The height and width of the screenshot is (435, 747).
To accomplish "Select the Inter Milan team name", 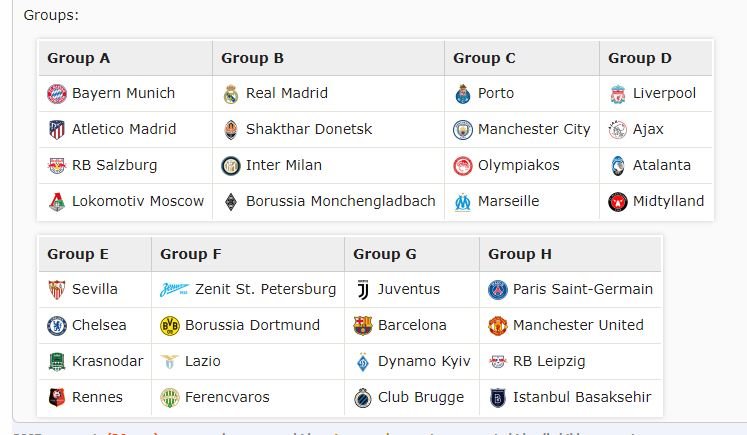I will [284, 166].
